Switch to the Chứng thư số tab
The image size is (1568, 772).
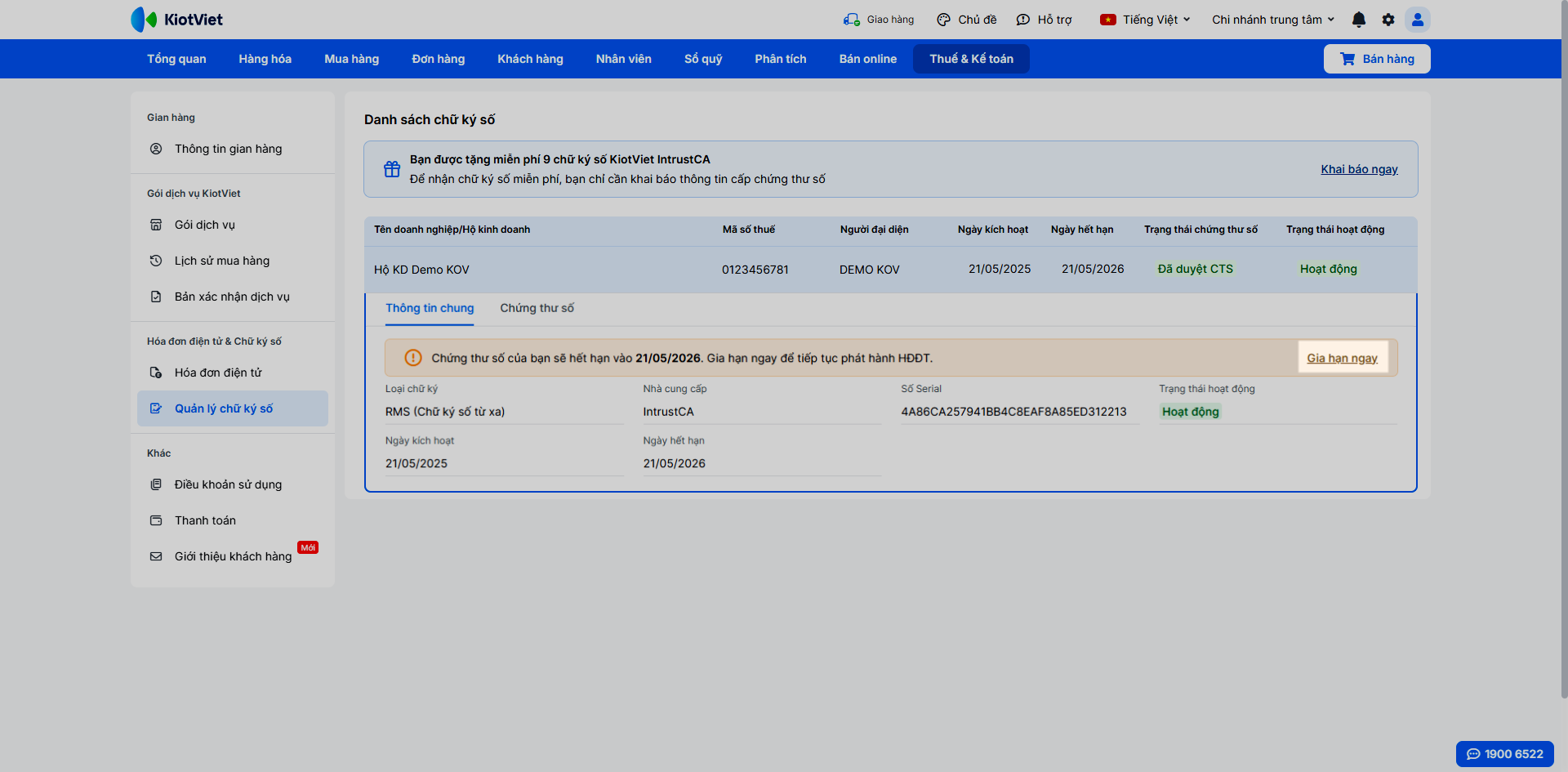coord(537,308)
